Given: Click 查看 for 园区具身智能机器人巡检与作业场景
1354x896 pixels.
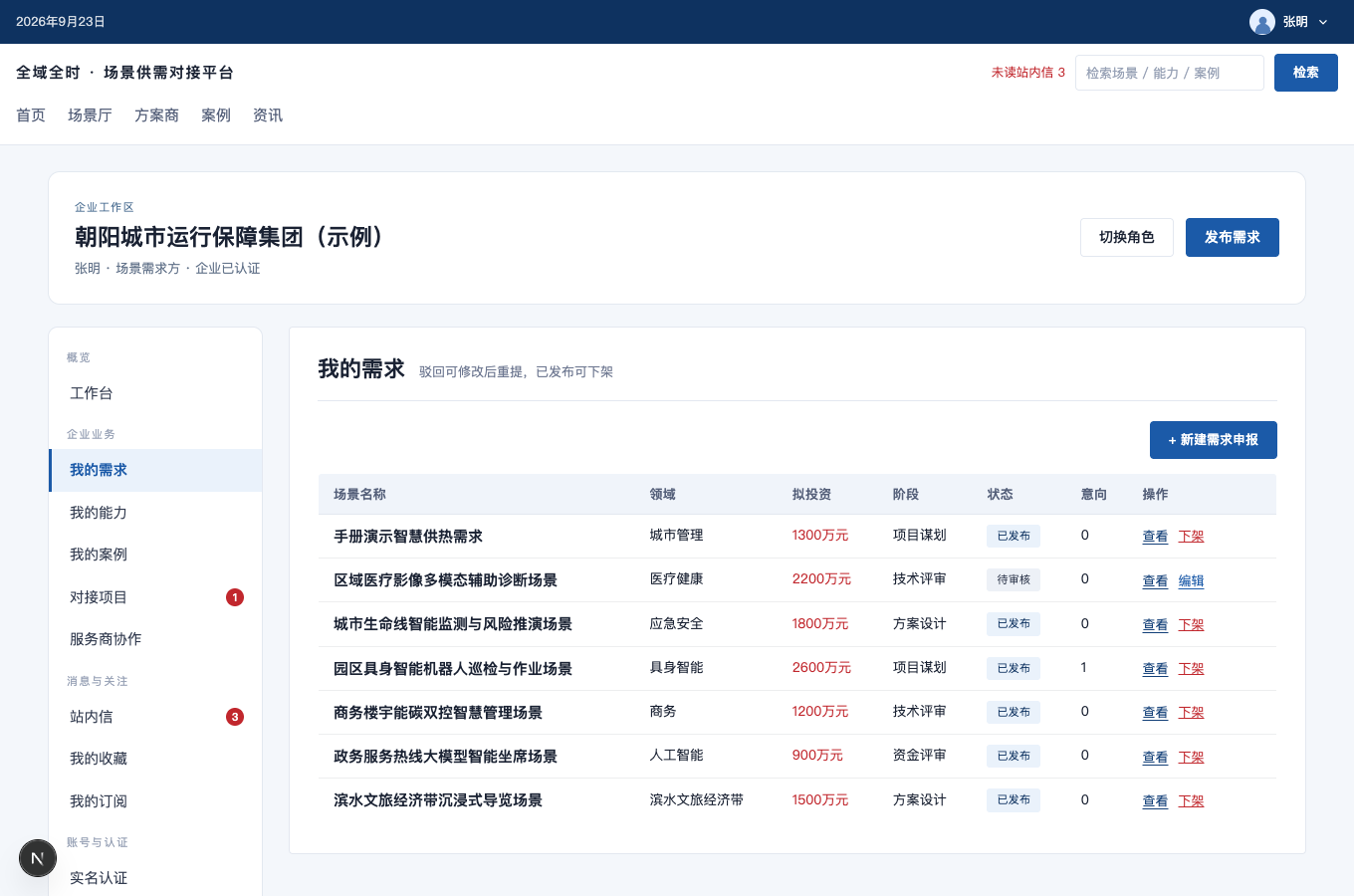Looking at the screenshot, I should tap(1155, 668).
